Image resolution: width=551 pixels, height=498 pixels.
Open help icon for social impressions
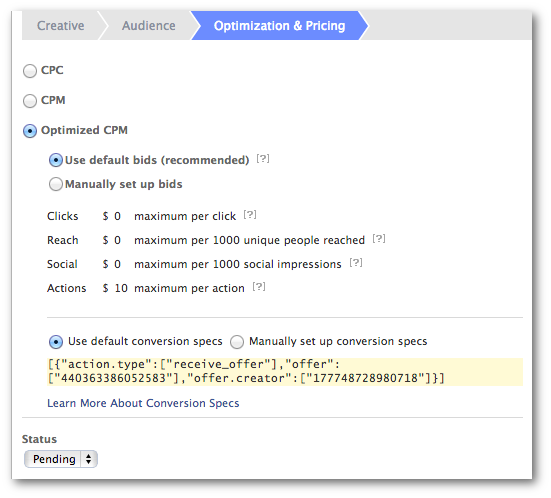356,263
